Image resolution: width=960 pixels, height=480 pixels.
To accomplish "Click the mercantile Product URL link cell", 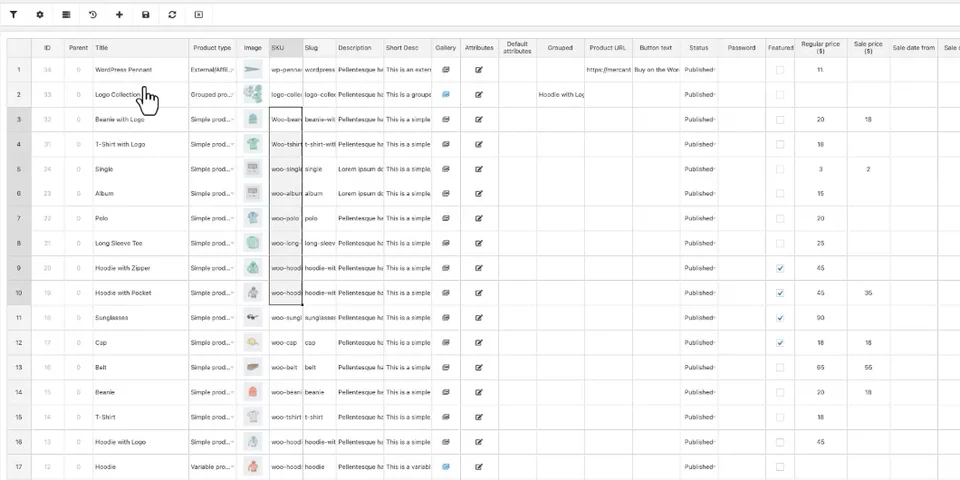I will [608, 70].
